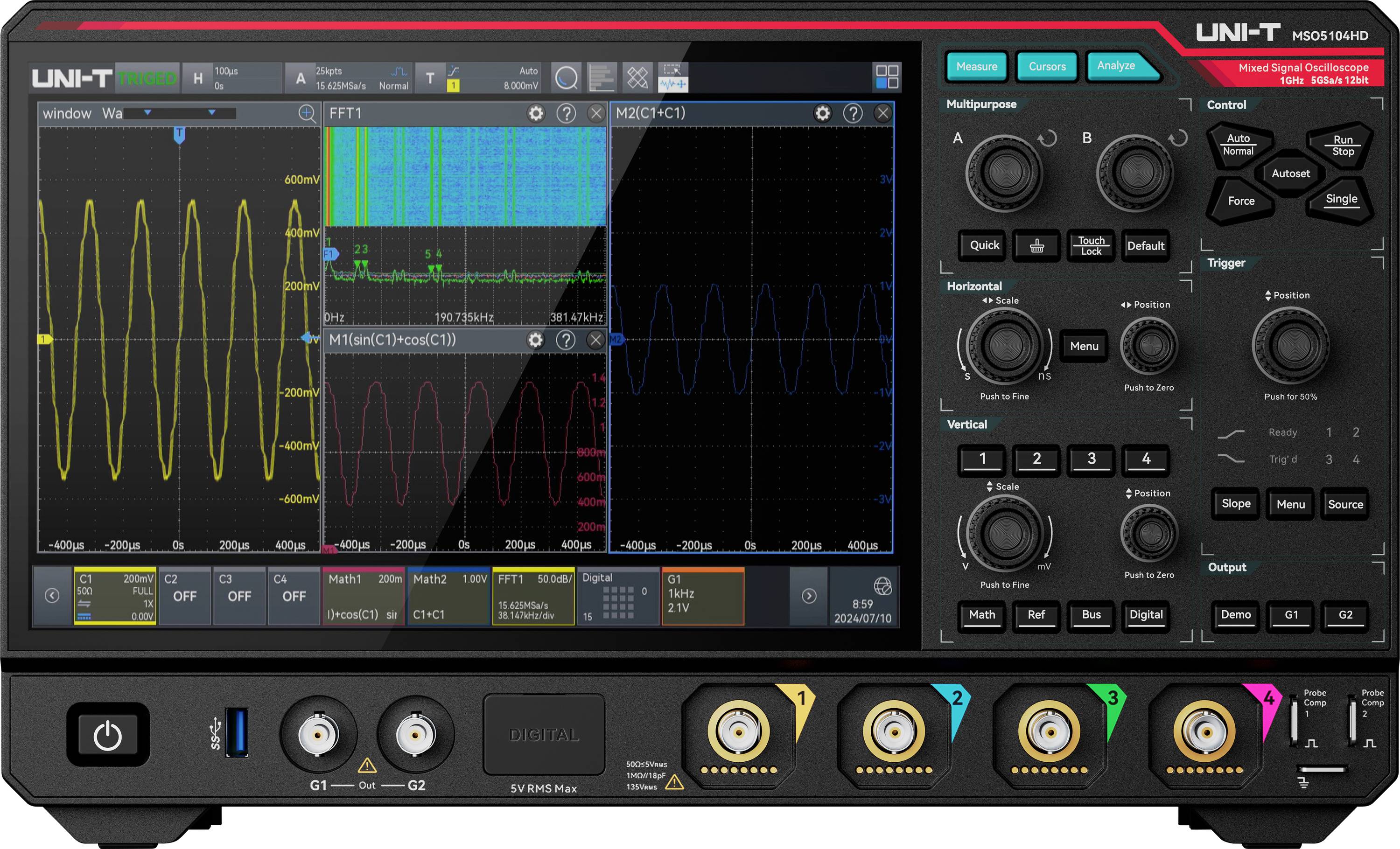Push the Autoset button
This screenshot has height=849, width=1400.
coord(1290,174)
